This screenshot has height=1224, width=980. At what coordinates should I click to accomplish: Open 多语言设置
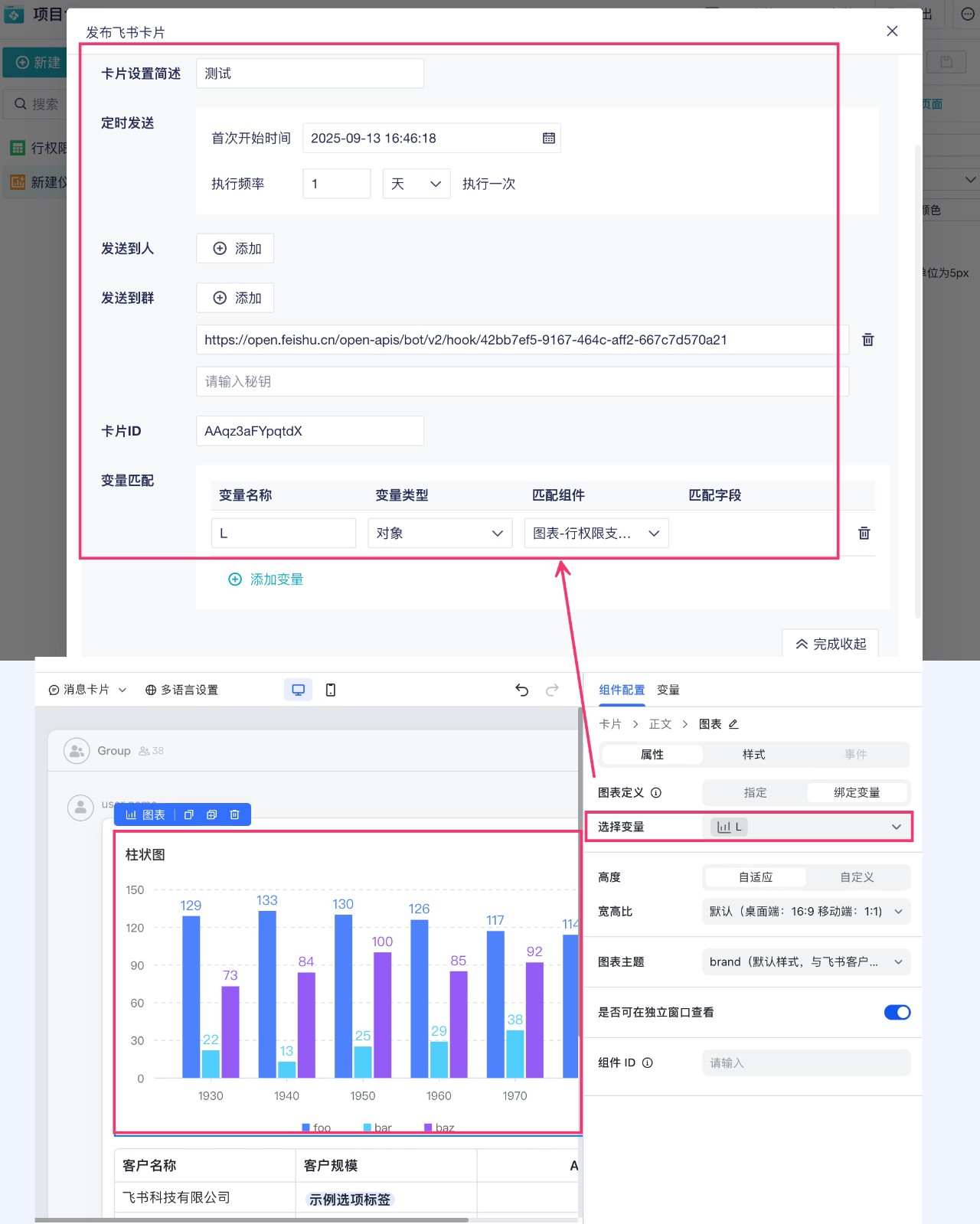click(181, 690)
